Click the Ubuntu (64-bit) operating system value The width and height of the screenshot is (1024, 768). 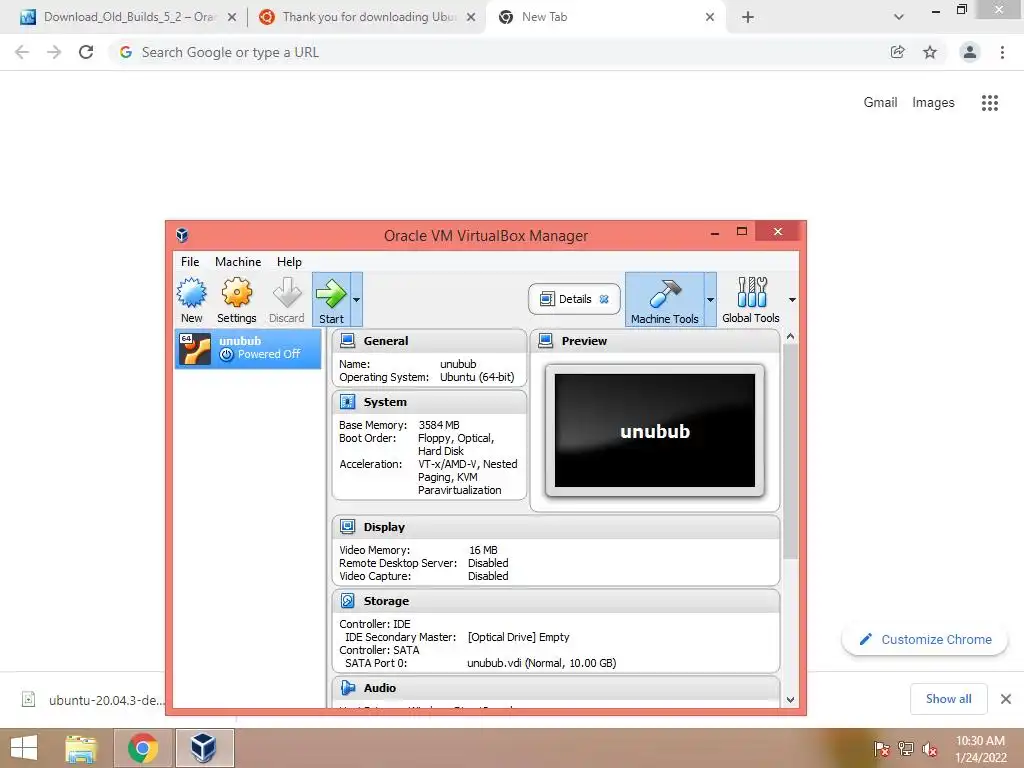tap(477, 377)
